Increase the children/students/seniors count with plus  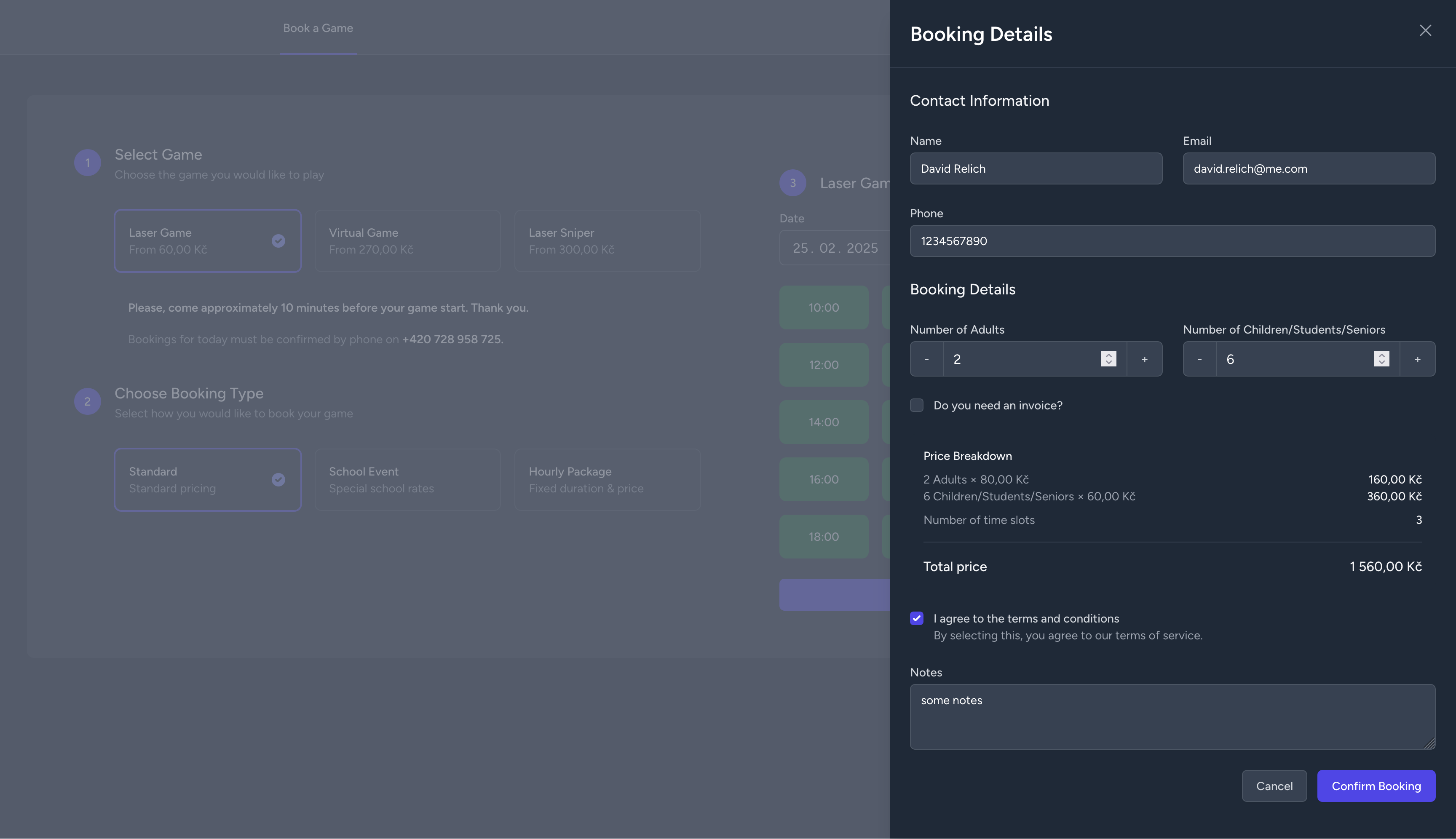[x=1417, y=359]
